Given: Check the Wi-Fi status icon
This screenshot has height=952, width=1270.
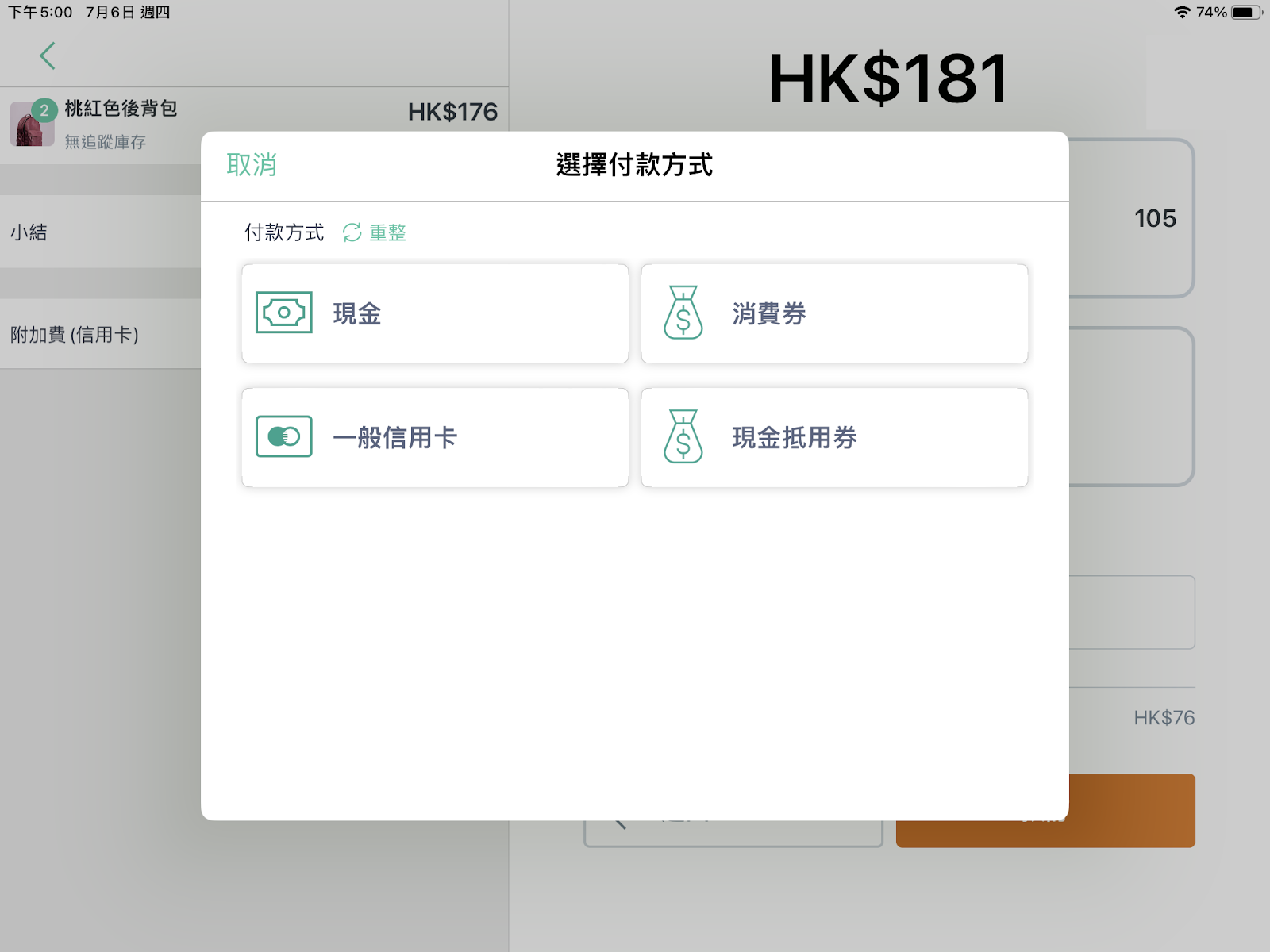Looking at the screenshot, I should [1182, 12].
